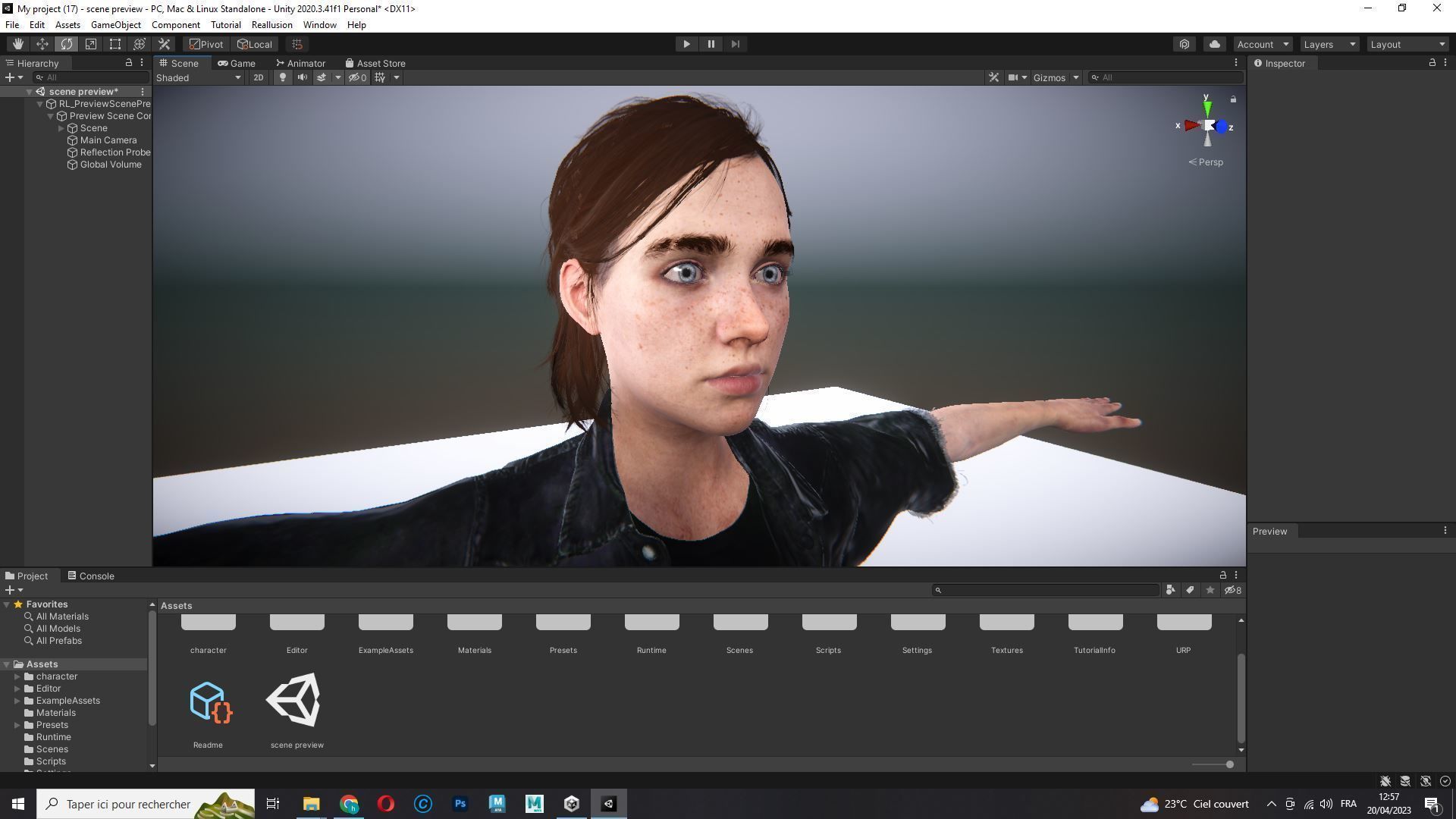
Task: Click Assets breadcrumb in Project
Action: point(176,606)
